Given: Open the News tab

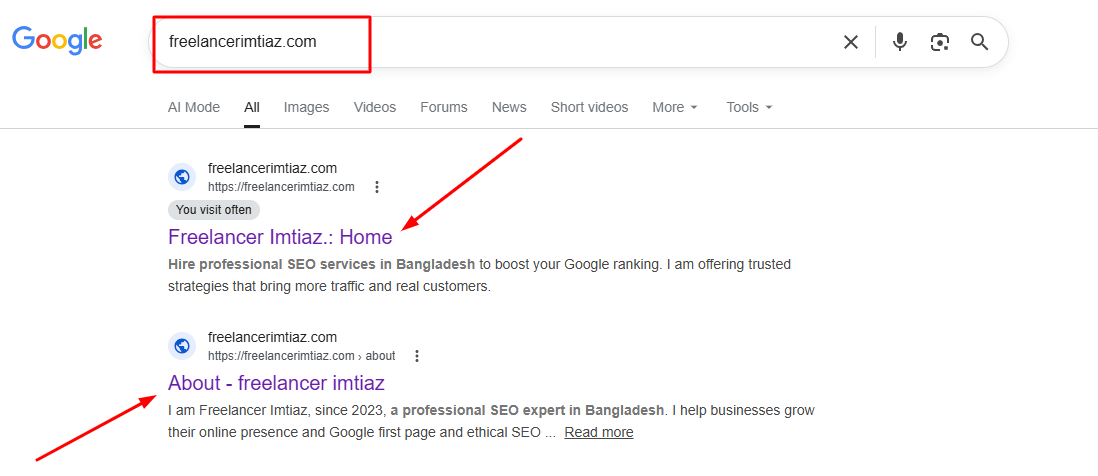Looking at the screenshot, I should (x=509, y=107).
